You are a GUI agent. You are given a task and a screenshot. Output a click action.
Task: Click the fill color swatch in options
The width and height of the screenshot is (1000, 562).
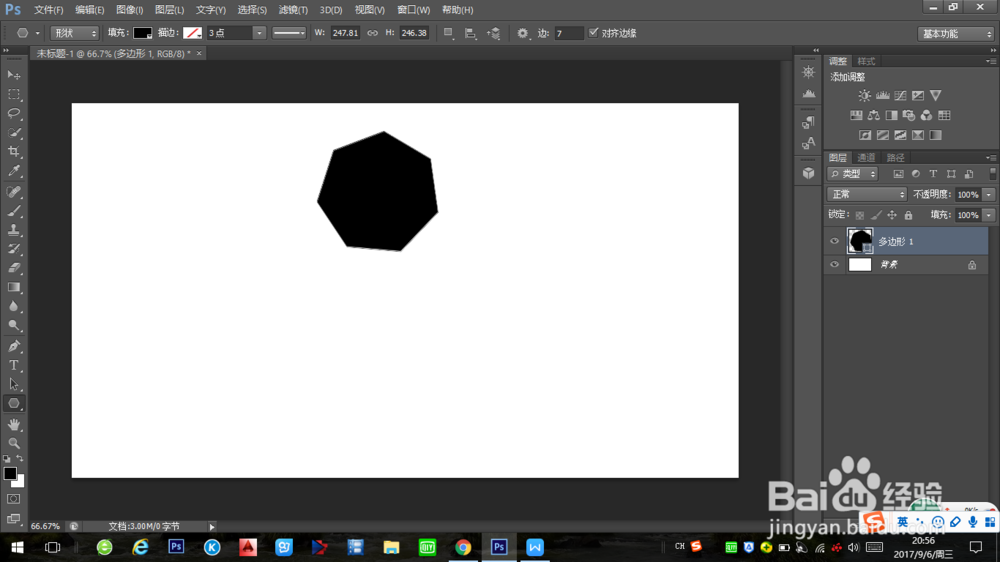coord(142,33)
